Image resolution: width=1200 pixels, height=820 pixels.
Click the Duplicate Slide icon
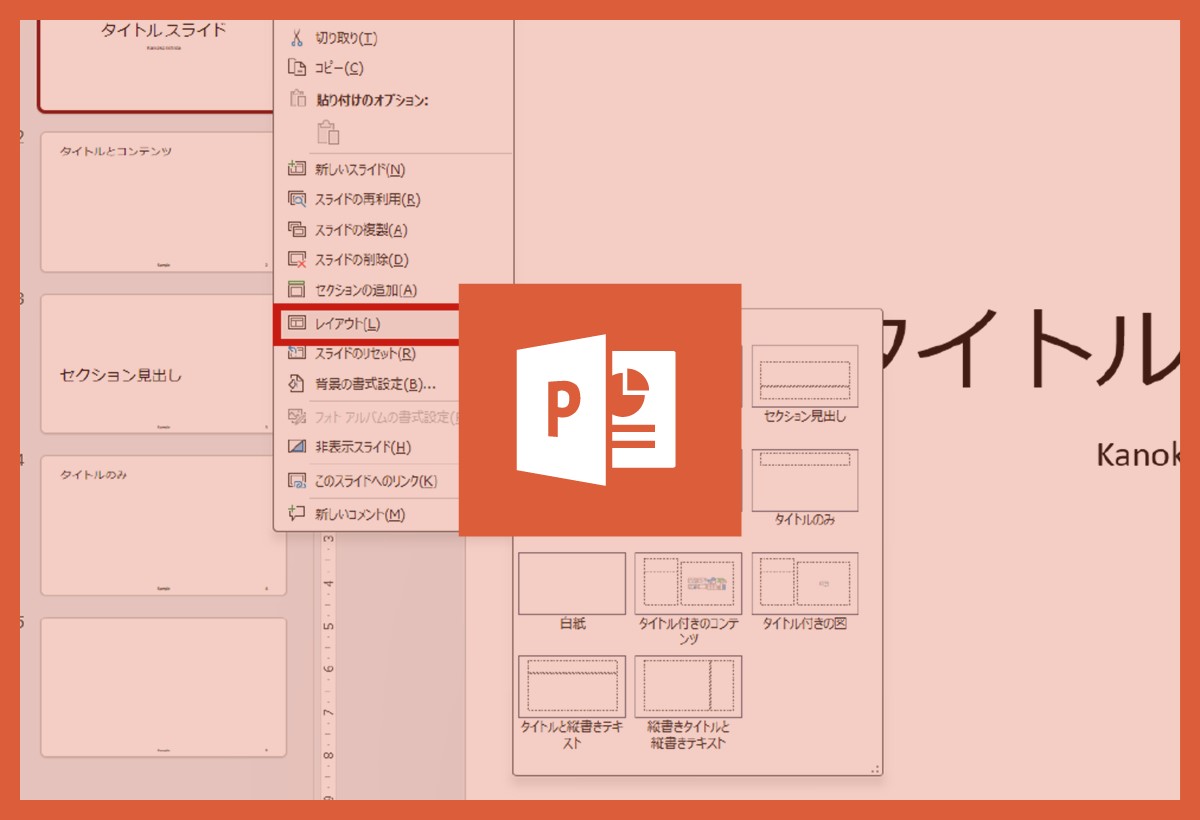pos(296,229)
